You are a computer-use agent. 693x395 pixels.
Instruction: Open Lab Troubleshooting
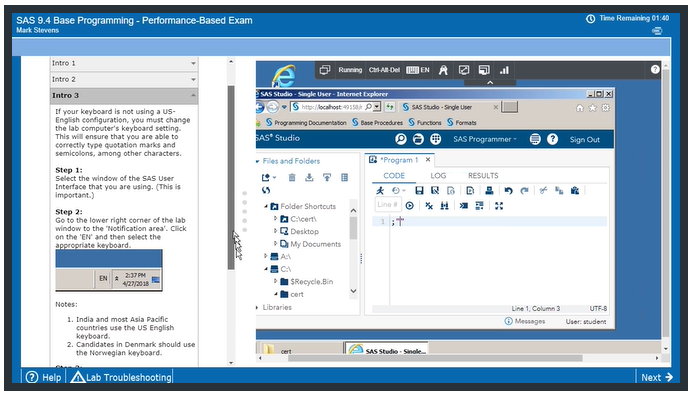[121, 377]
